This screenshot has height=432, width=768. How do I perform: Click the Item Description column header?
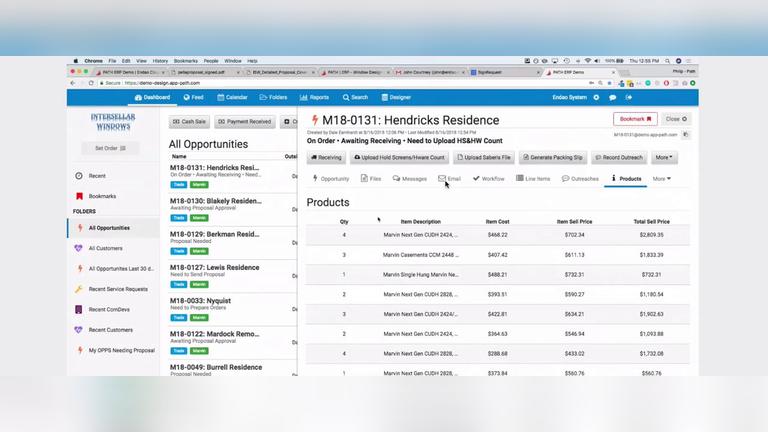click(x=421, y=222)
